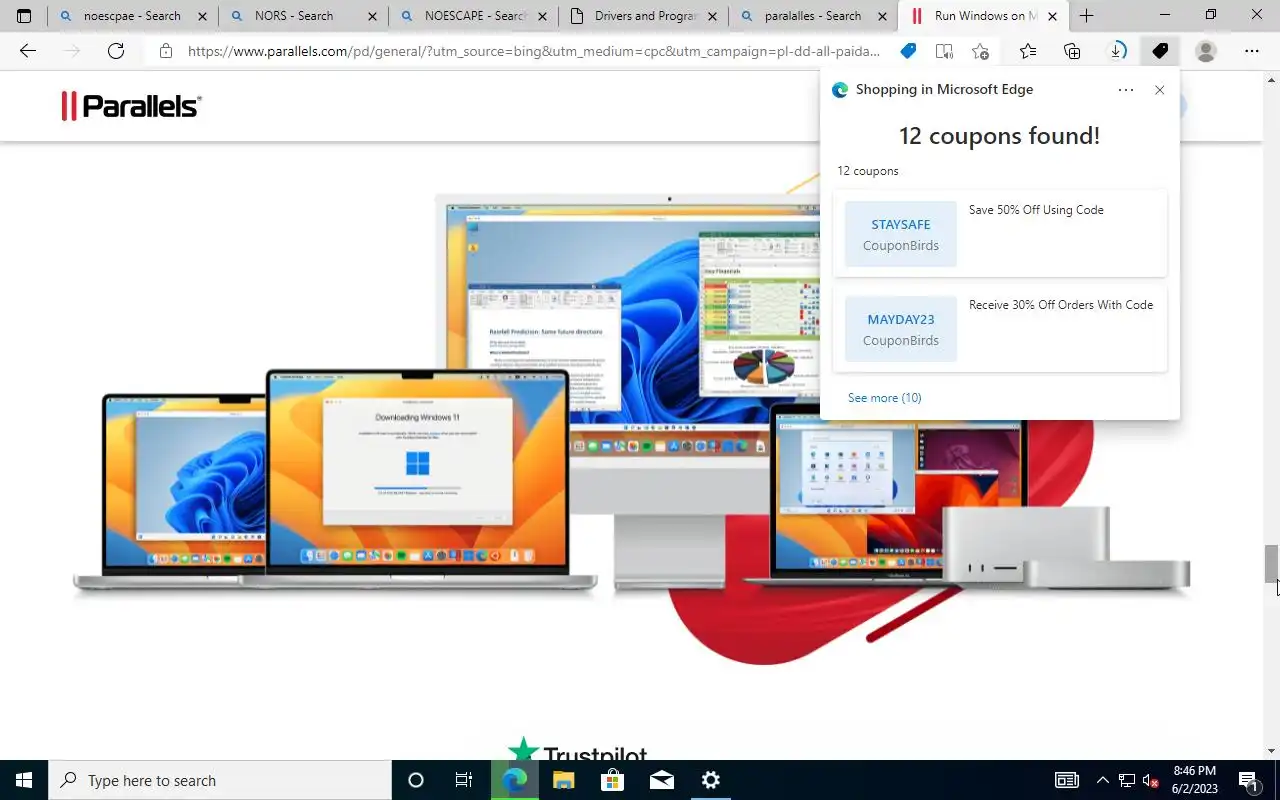Click the scrollbar down arrow
Image resolution: width=1280 pixels, height=800 pixels.
[1271, 751]
